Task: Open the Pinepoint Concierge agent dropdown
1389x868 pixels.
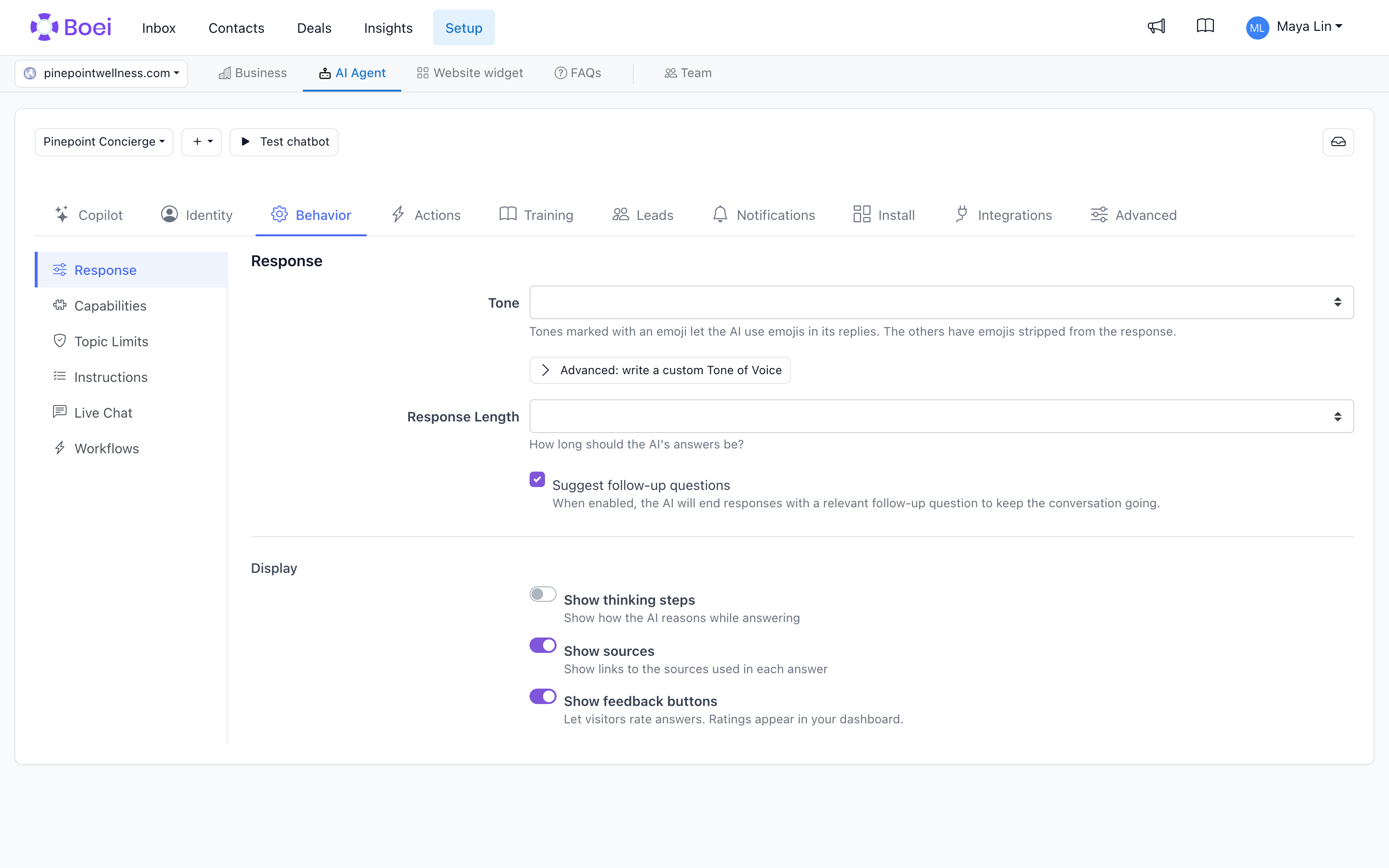Action: [104, 142]
